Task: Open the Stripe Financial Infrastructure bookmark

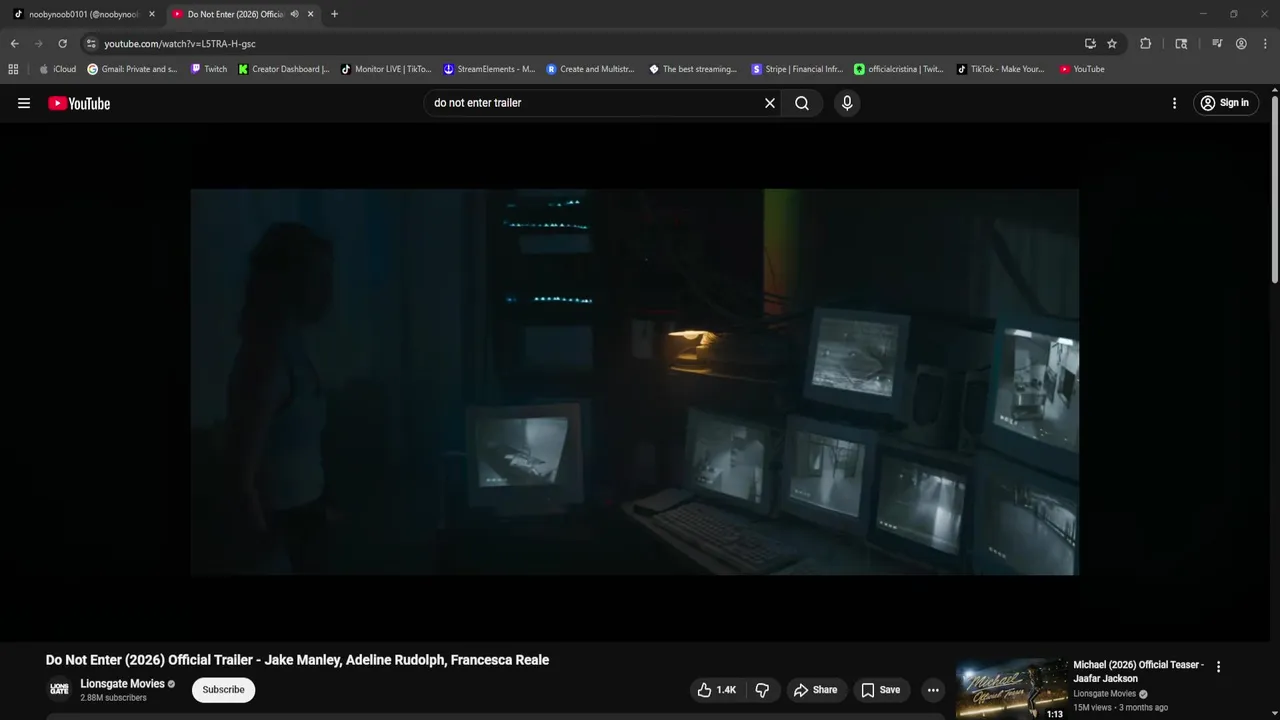Action: 797,69
